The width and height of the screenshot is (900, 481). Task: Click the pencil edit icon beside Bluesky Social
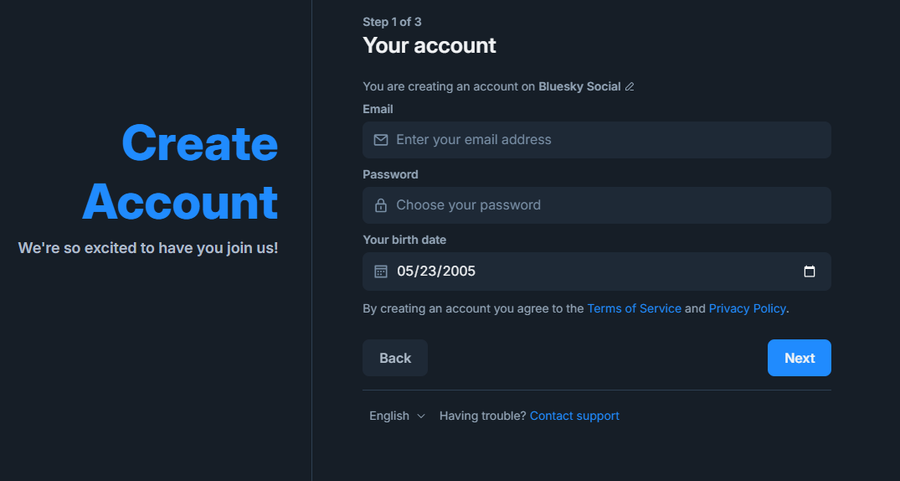(x=630, y=87)
